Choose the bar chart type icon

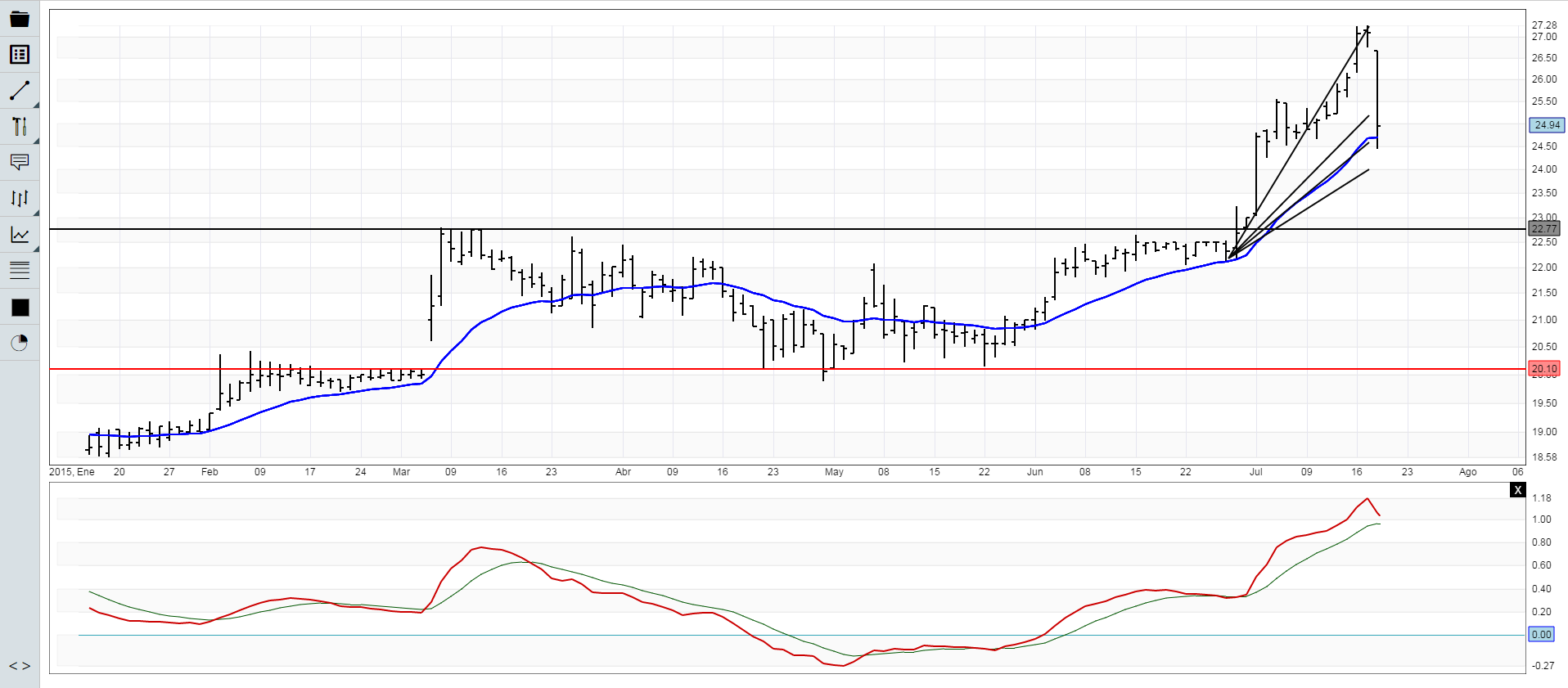(x=20, y=198)
